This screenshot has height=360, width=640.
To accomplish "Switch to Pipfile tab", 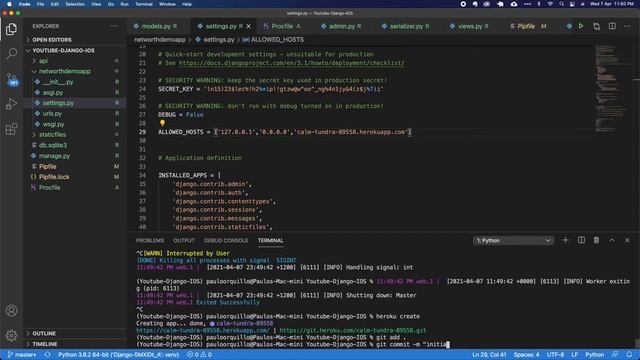I will [x=526, y=26].
